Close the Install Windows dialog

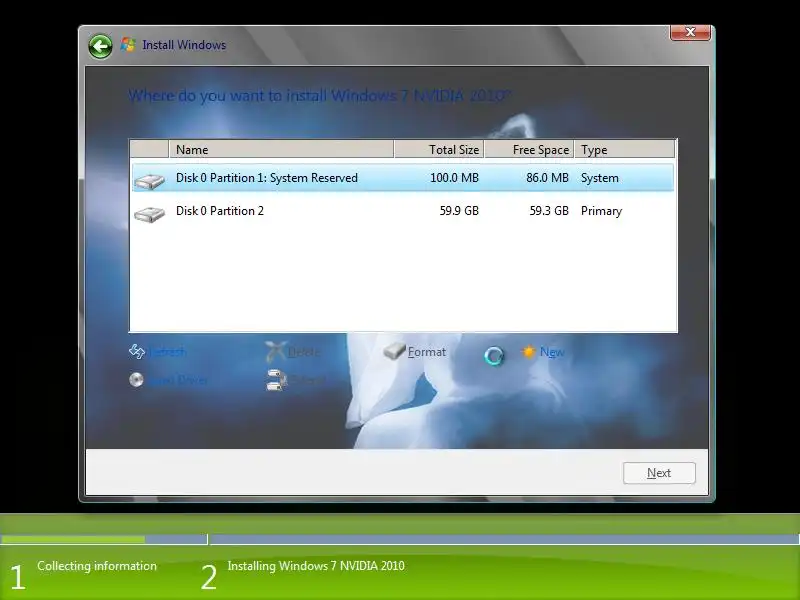tap(690, 32)
